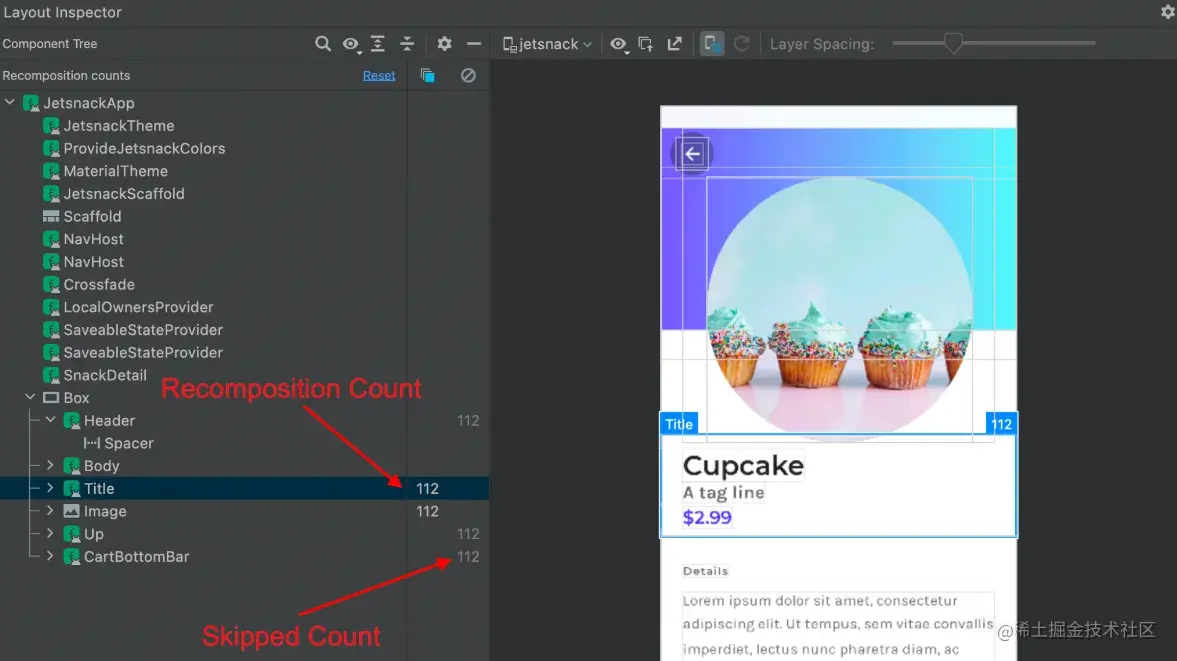The width and height of the screenshot is (1177, 661).
Task: Click the Image node picture icon
Action: [71, 511]
